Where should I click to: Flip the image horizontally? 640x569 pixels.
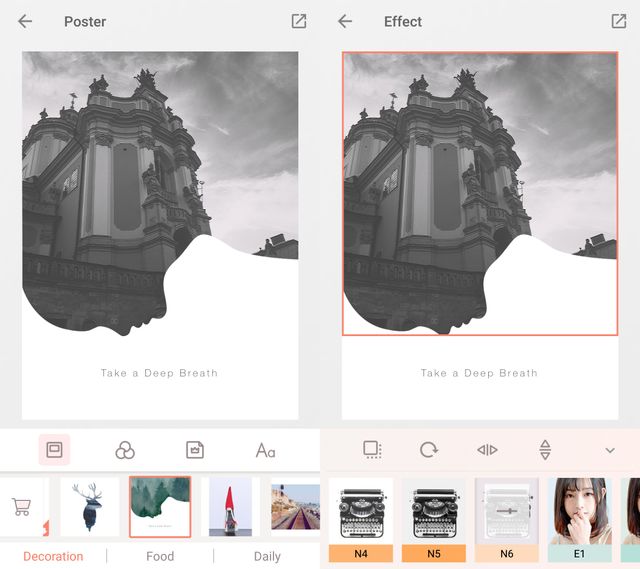(487, 450)
